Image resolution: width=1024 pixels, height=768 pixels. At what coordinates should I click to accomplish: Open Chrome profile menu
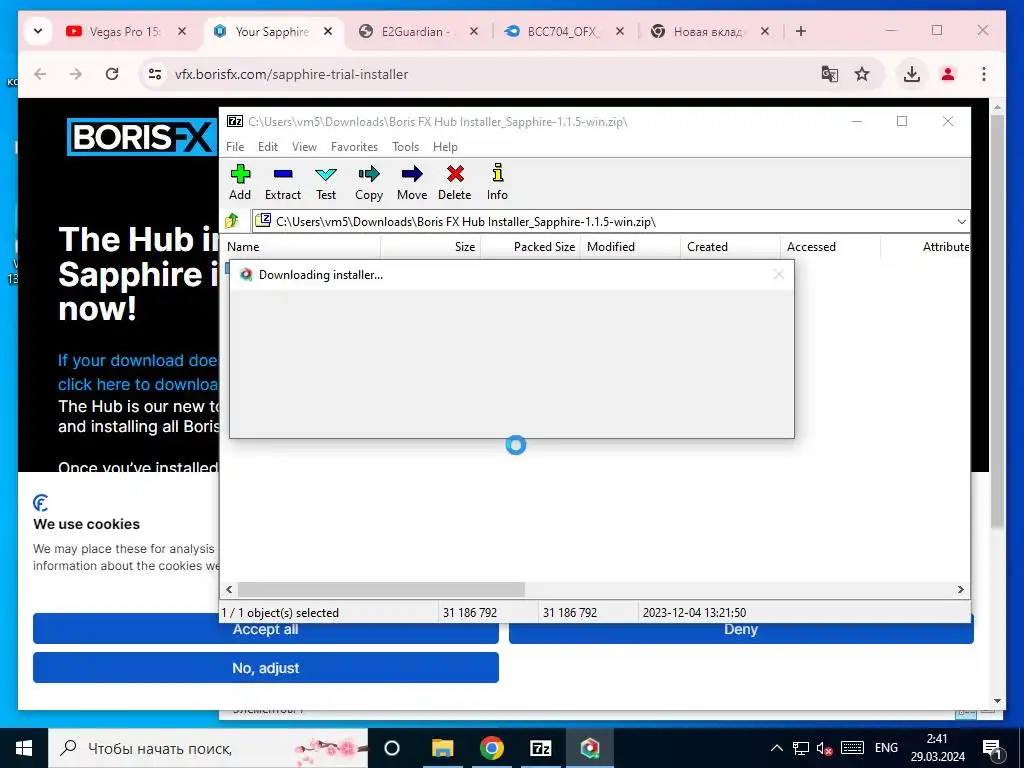(948, 74)
